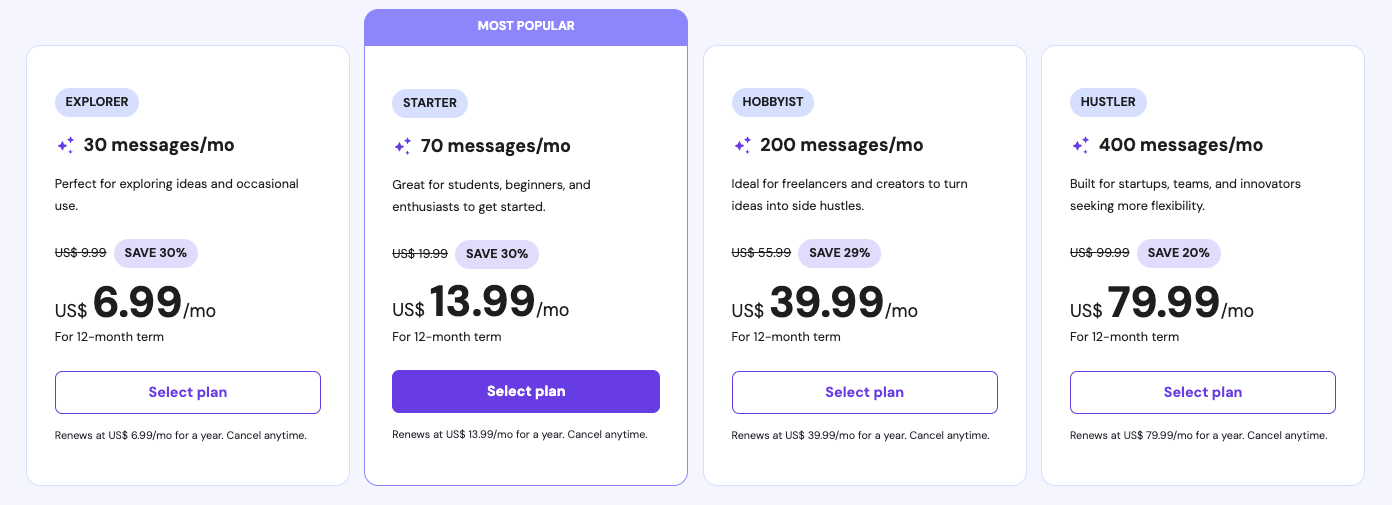Click the STARTER plan label badge
1392x505 pixels.
coord(430,103)
